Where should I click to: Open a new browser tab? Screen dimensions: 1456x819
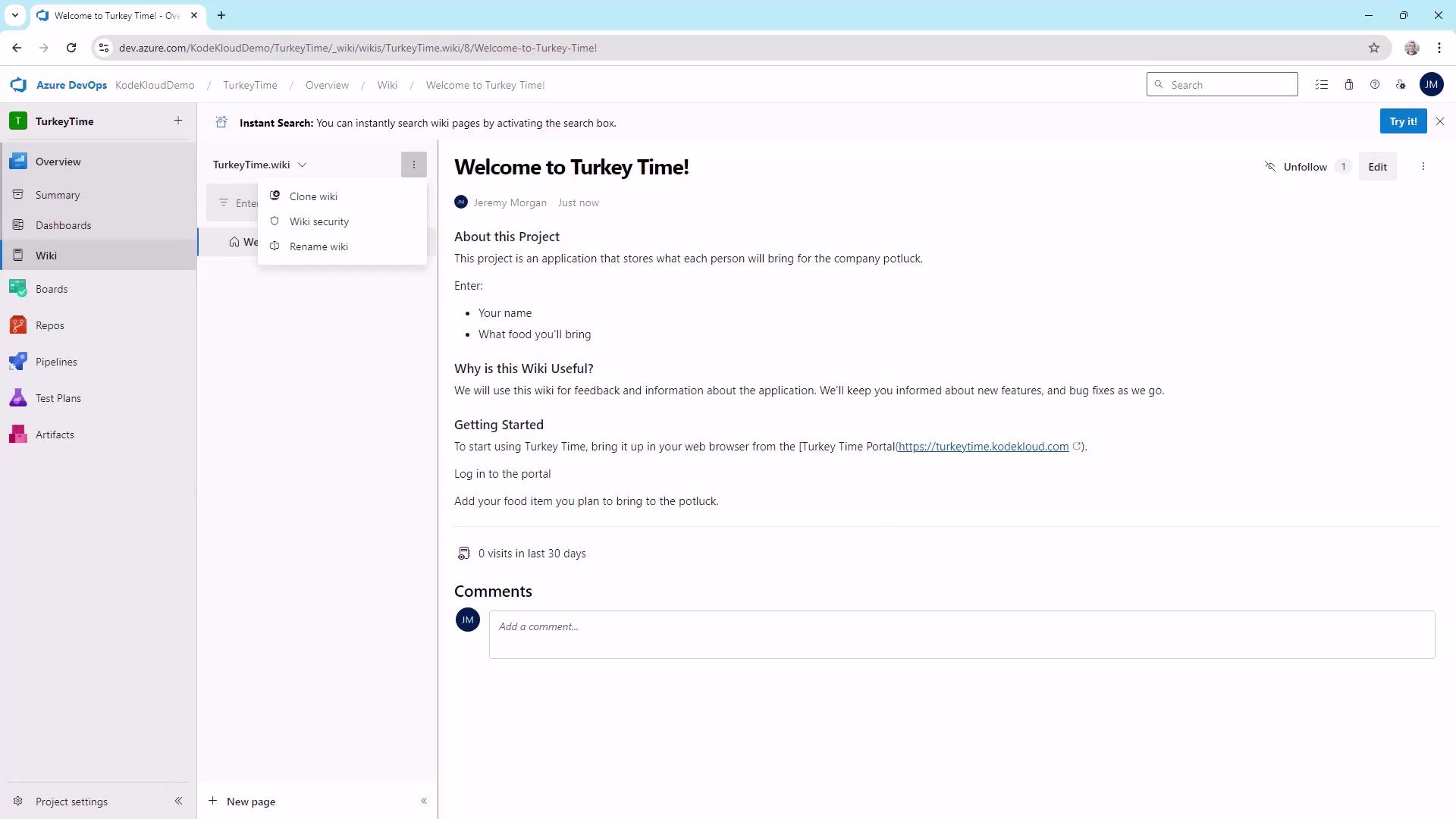(x=221, y=15)
